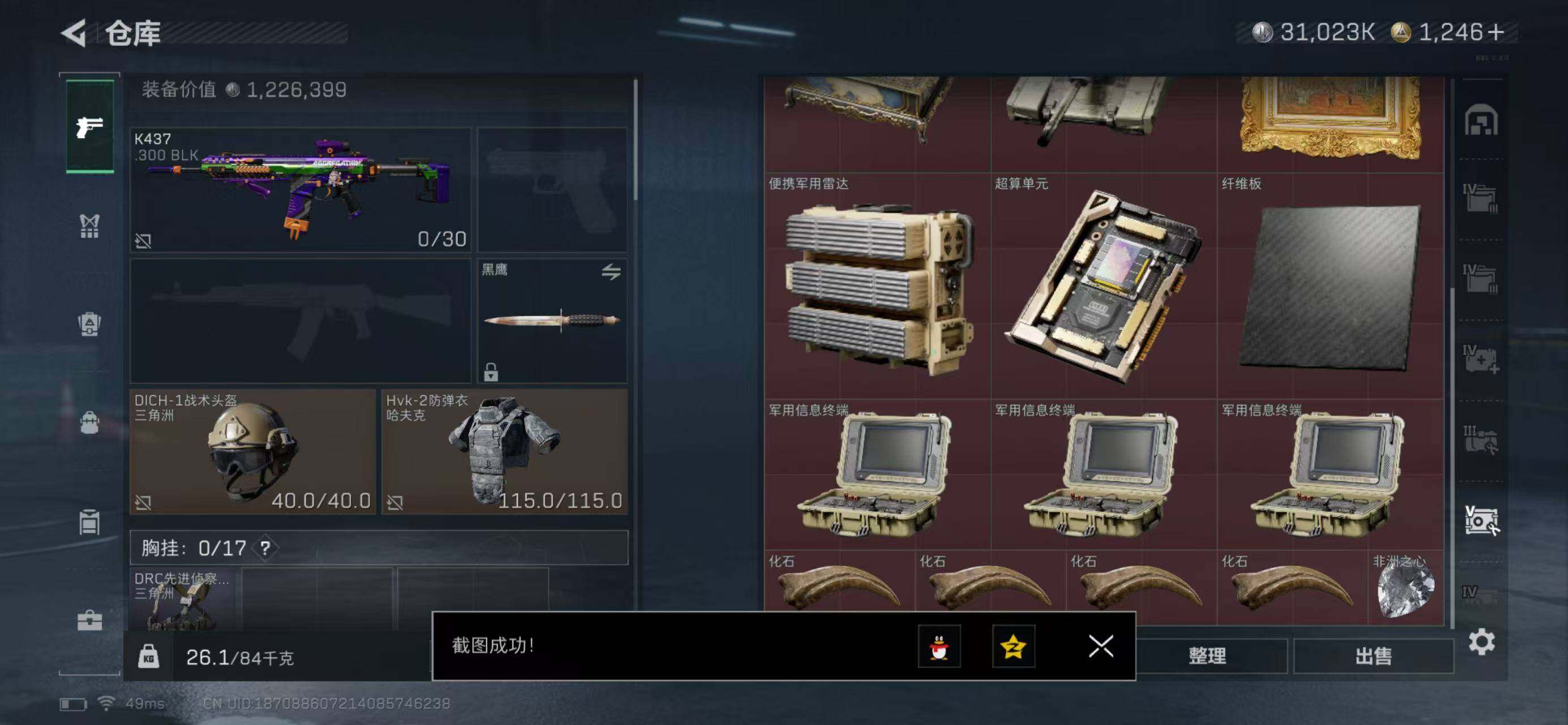
Task: Click the 整理 sort button
Action: [x=1207, y=655]
